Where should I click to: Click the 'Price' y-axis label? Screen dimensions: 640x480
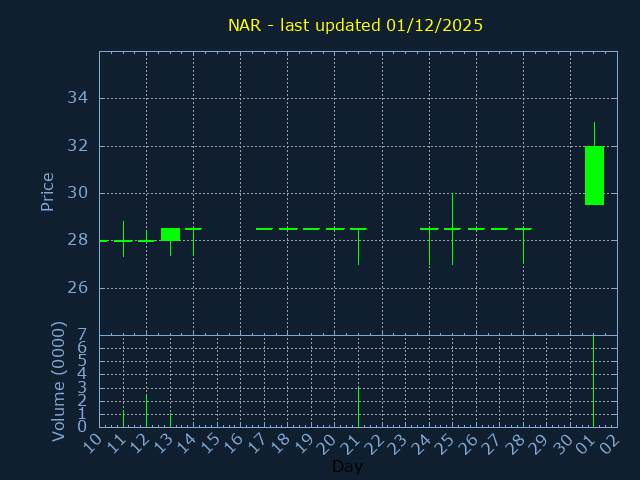coord(47,192)
